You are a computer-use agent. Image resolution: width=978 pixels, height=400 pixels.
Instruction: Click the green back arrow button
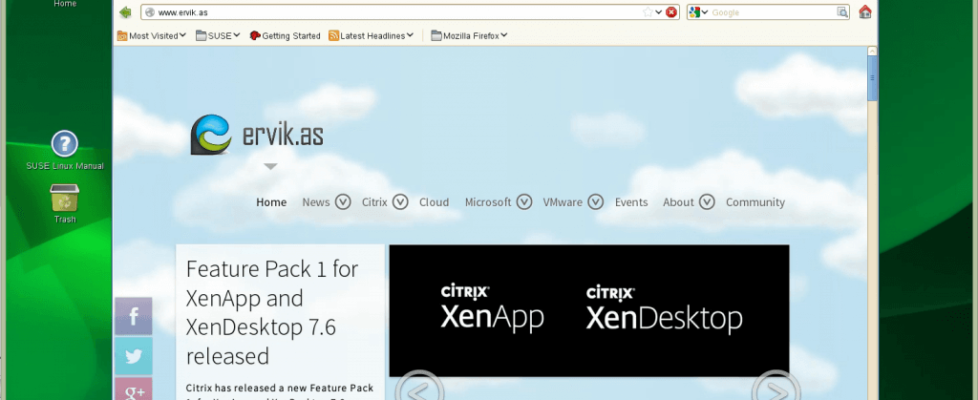[125, 12]
